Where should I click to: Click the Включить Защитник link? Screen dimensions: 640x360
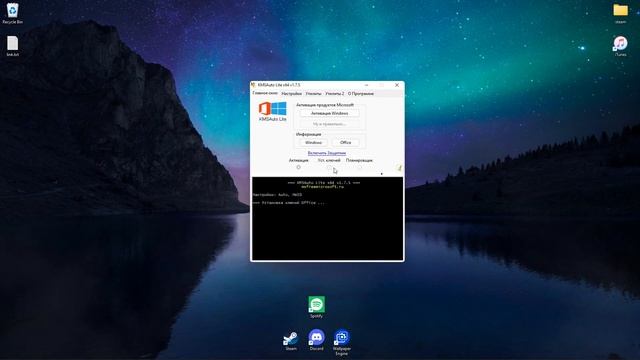(327, 153)
